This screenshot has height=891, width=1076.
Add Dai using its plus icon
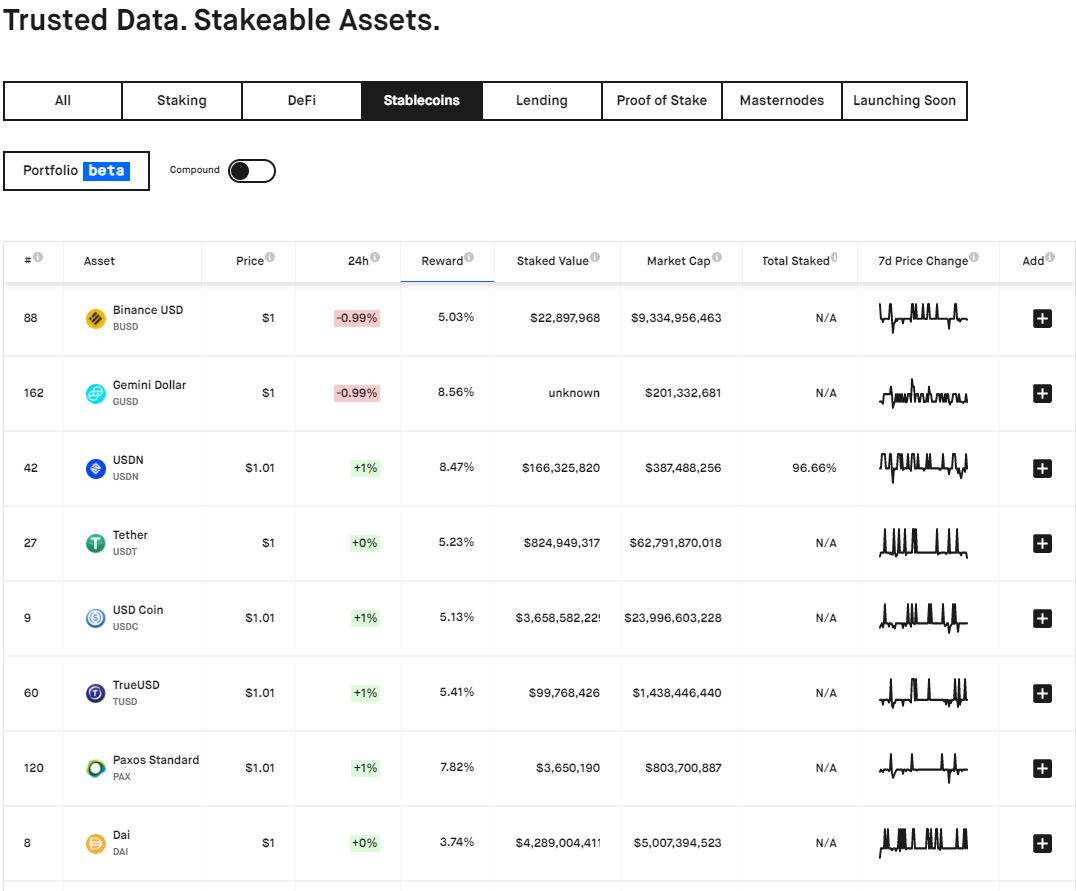coord(1042,843)
